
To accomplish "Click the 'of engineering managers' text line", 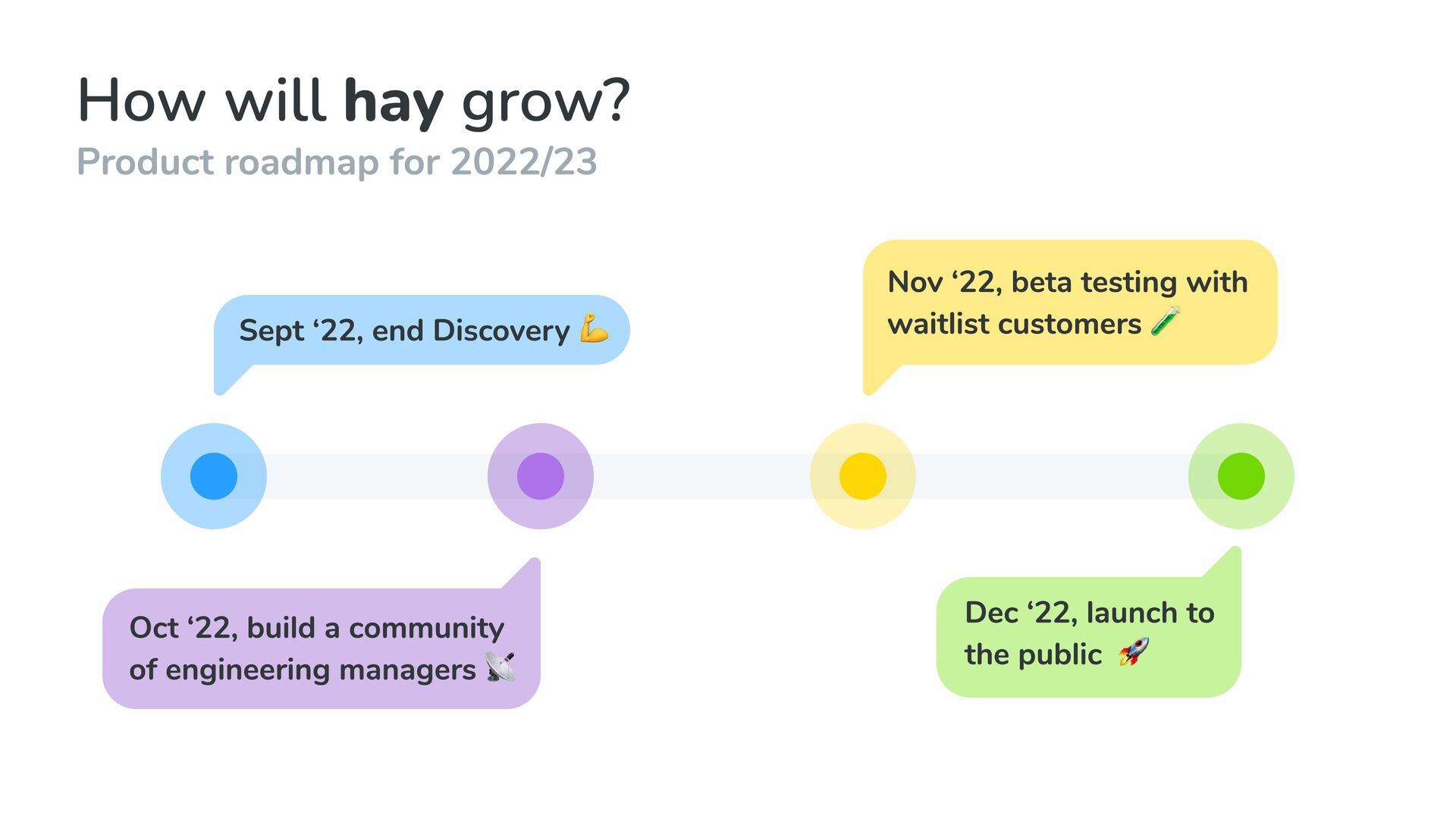I will click(302, 670).
